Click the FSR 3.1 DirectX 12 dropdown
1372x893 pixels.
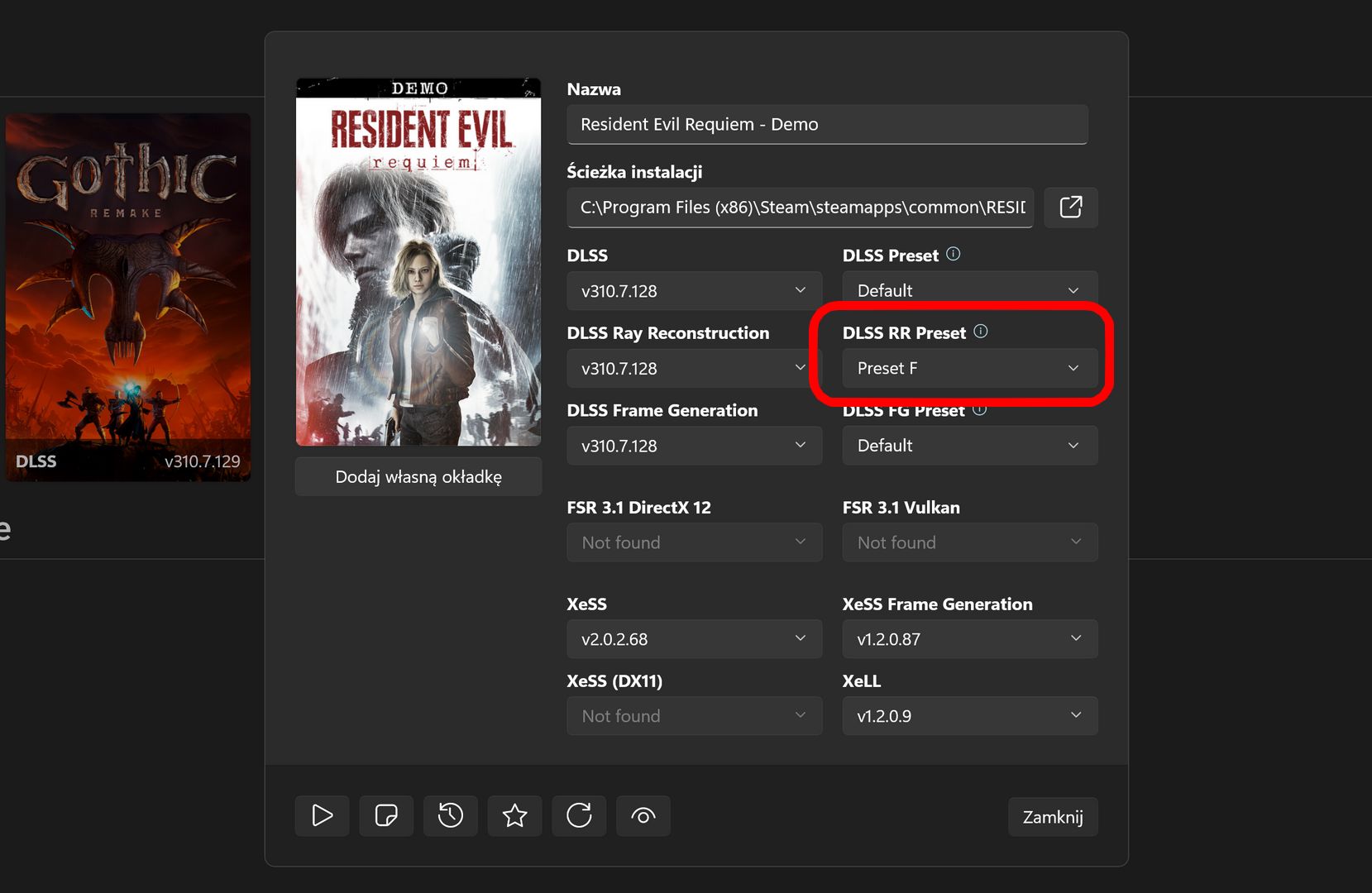[695, 542]
